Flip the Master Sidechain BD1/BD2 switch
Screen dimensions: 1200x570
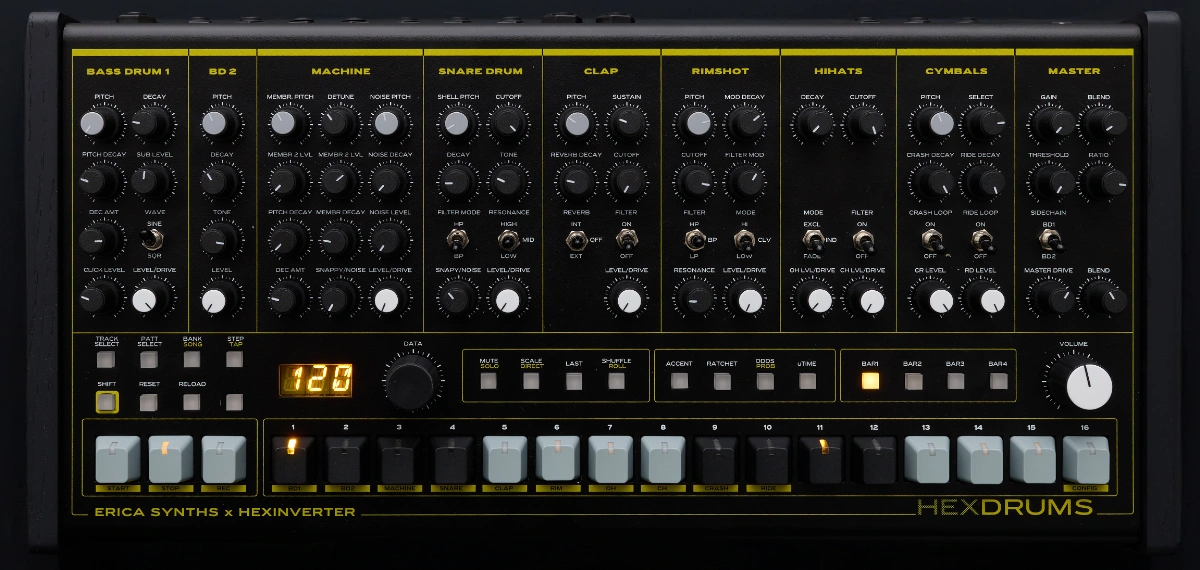[x=1050, y=240]
